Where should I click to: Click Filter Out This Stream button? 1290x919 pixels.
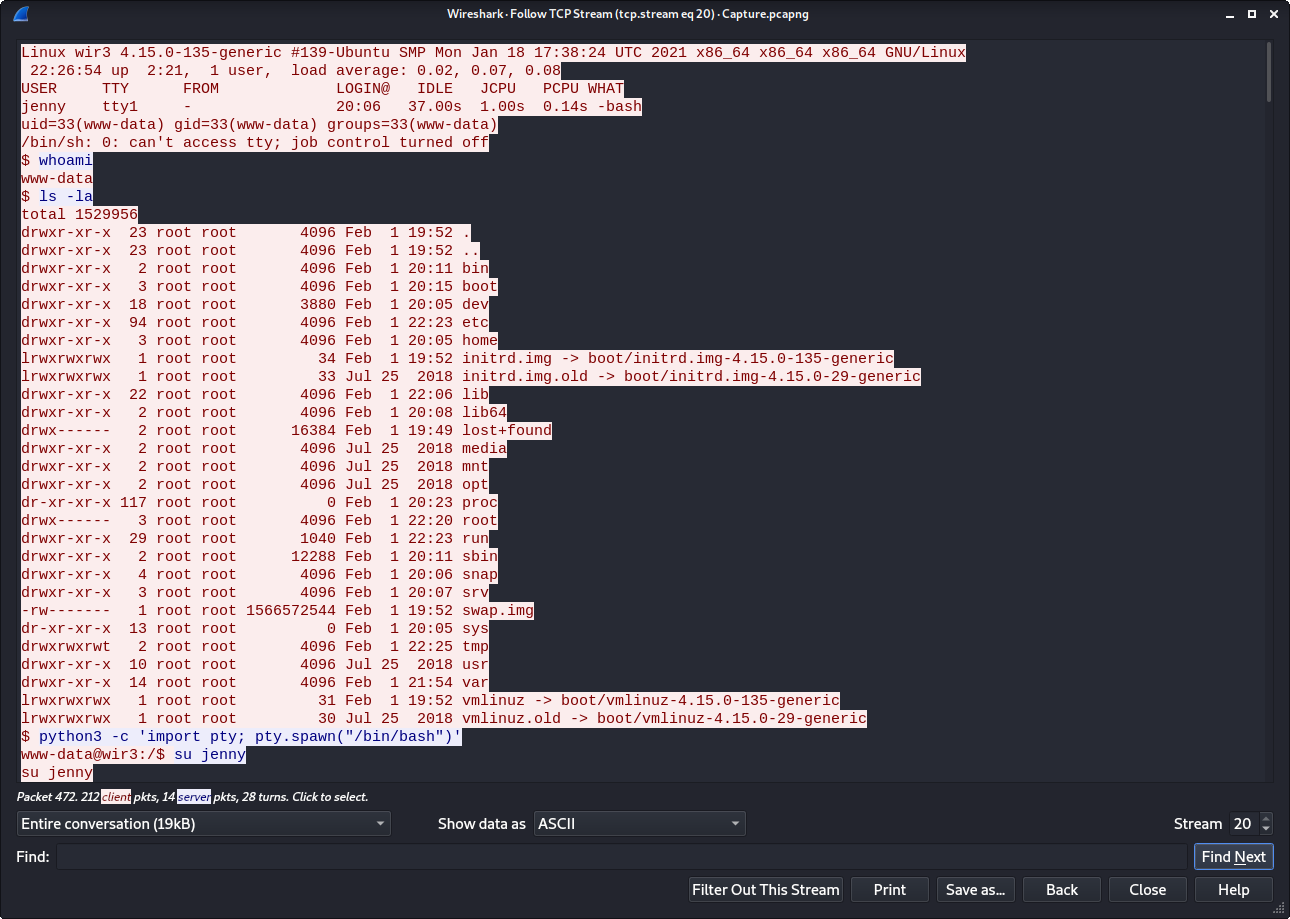[x=766, y=890]
